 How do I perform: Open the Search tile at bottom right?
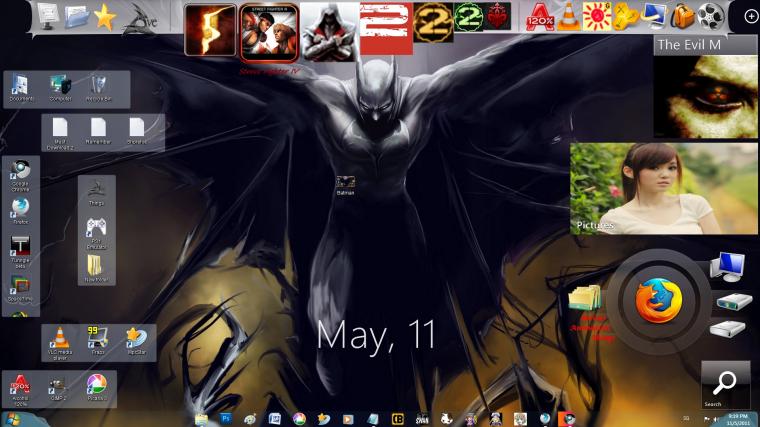click(x=725, y=385)
